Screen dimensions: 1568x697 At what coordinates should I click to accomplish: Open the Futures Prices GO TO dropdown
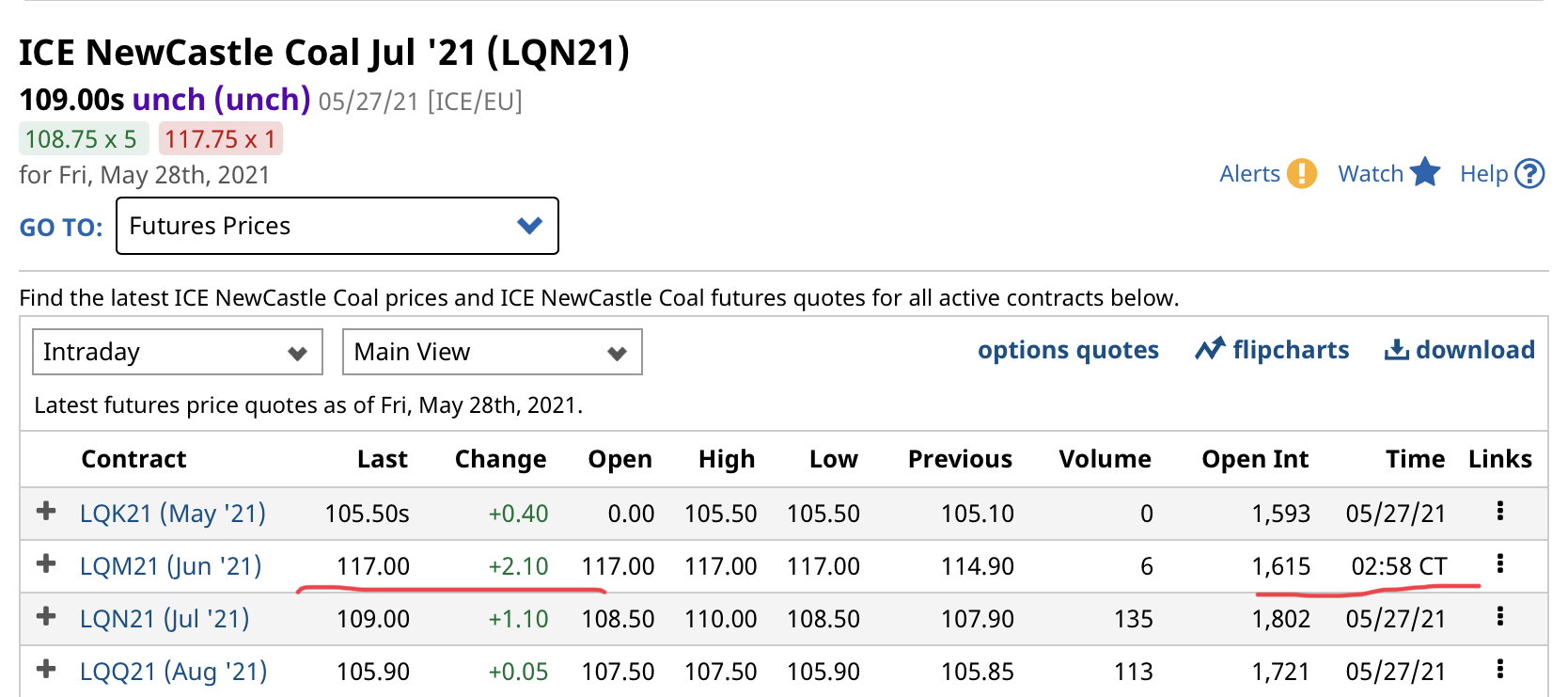click(337, 226)
